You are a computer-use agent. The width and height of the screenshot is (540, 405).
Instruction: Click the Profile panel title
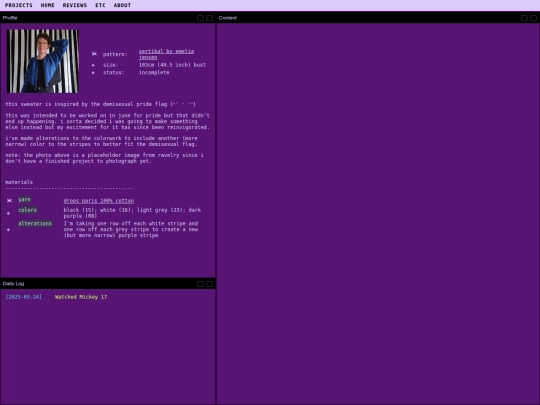(10, 18)
